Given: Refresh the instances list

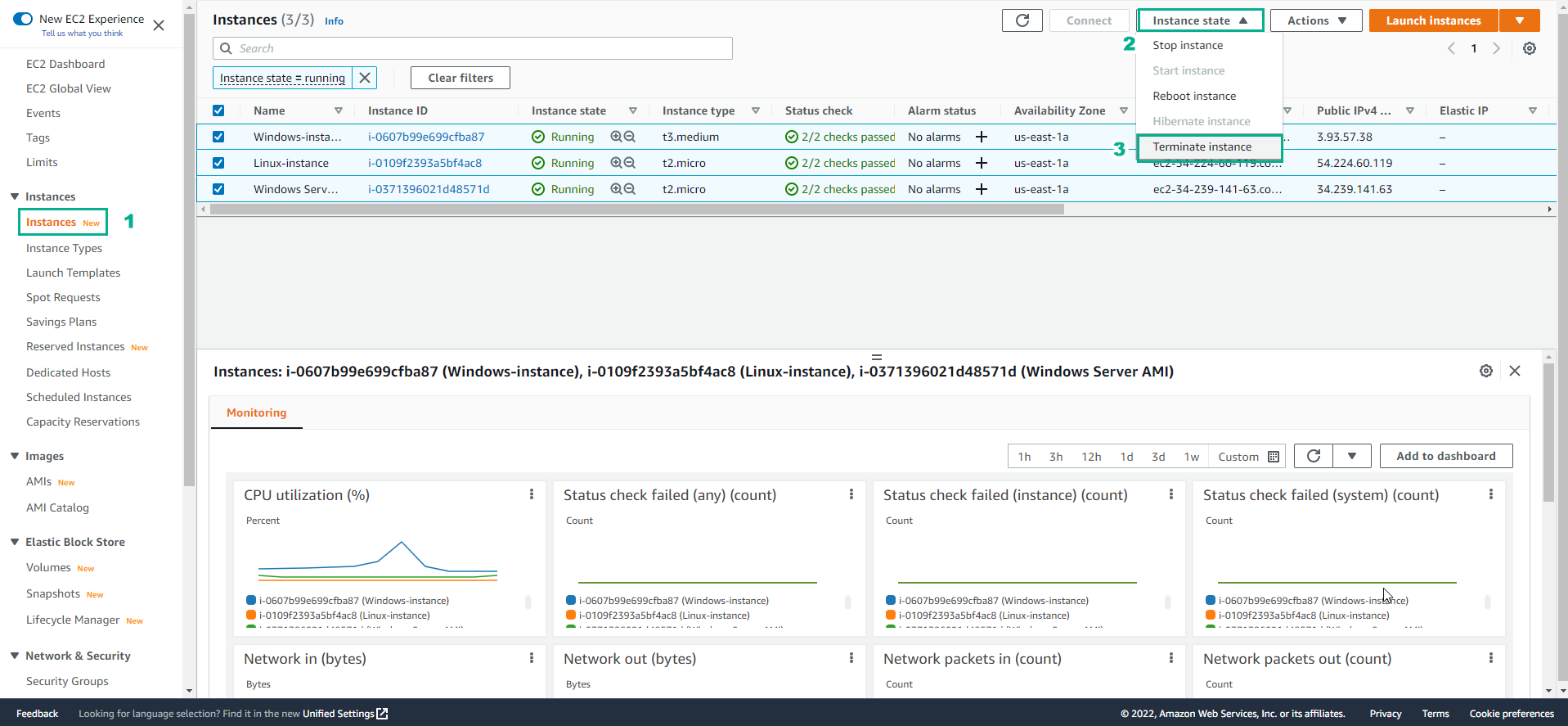Looking at the screenshot, I should 1022,20.
